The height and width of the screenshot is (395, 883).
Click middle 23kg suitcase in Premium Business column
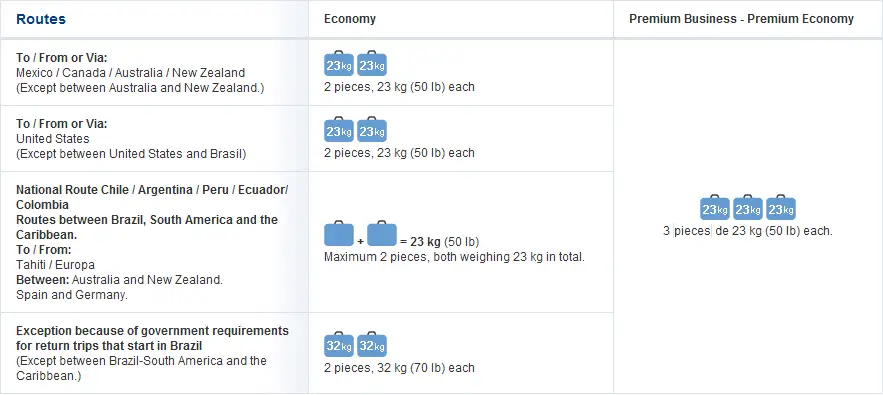tap(748, 207)
